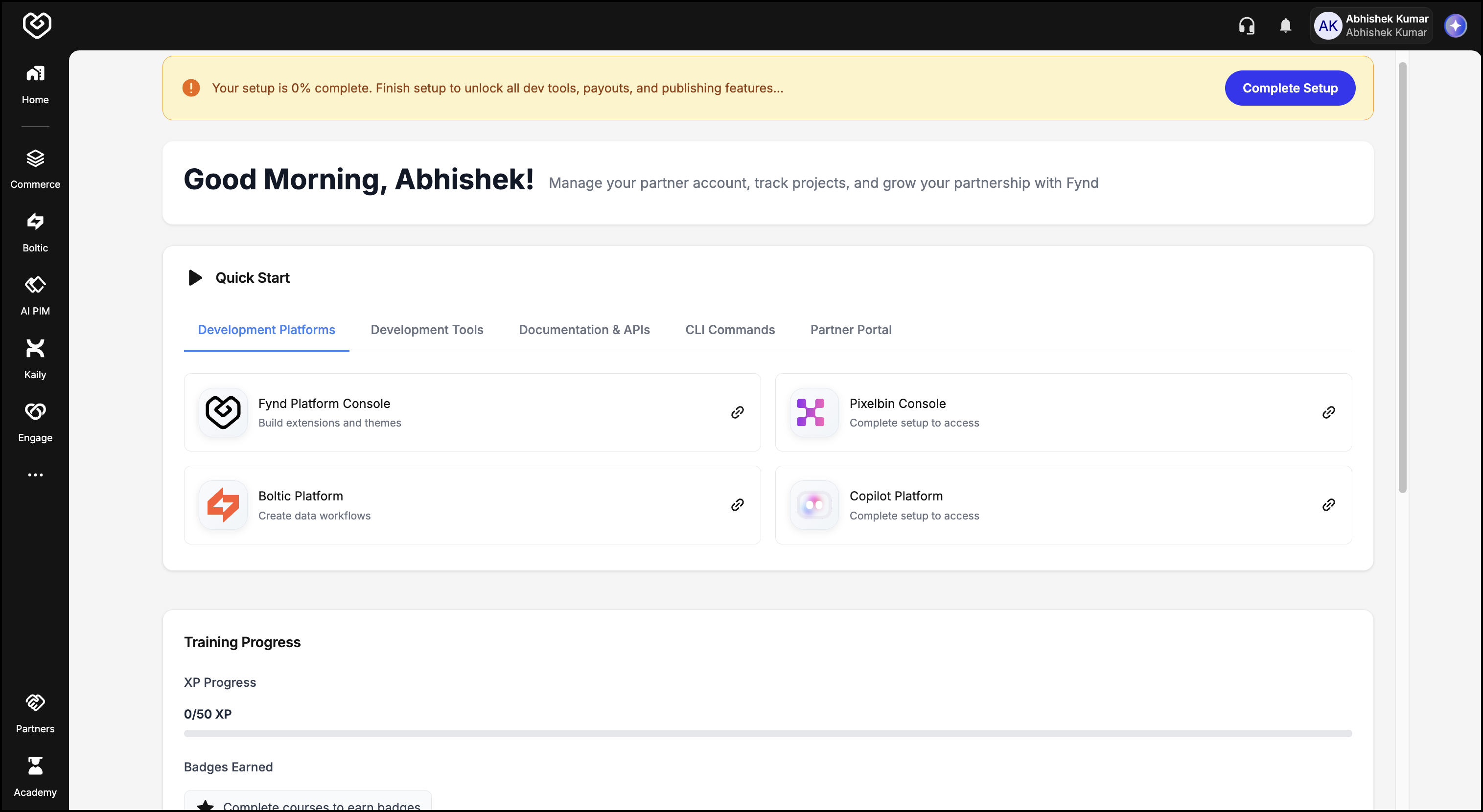Switch to the Development Tools tab
This screenshot has height=812, width=1483.
427,330
